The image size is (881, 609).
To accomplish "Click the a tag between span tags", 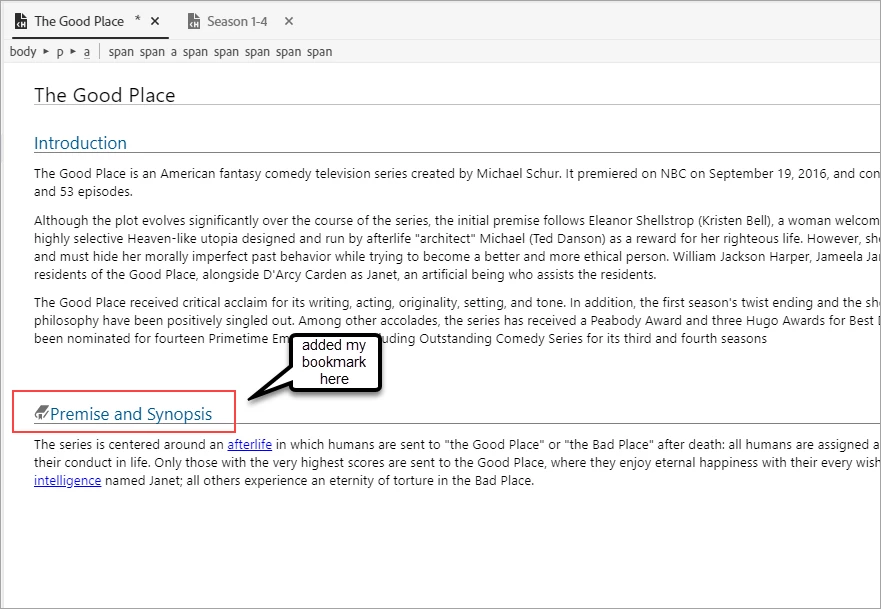I will point(174,52).
